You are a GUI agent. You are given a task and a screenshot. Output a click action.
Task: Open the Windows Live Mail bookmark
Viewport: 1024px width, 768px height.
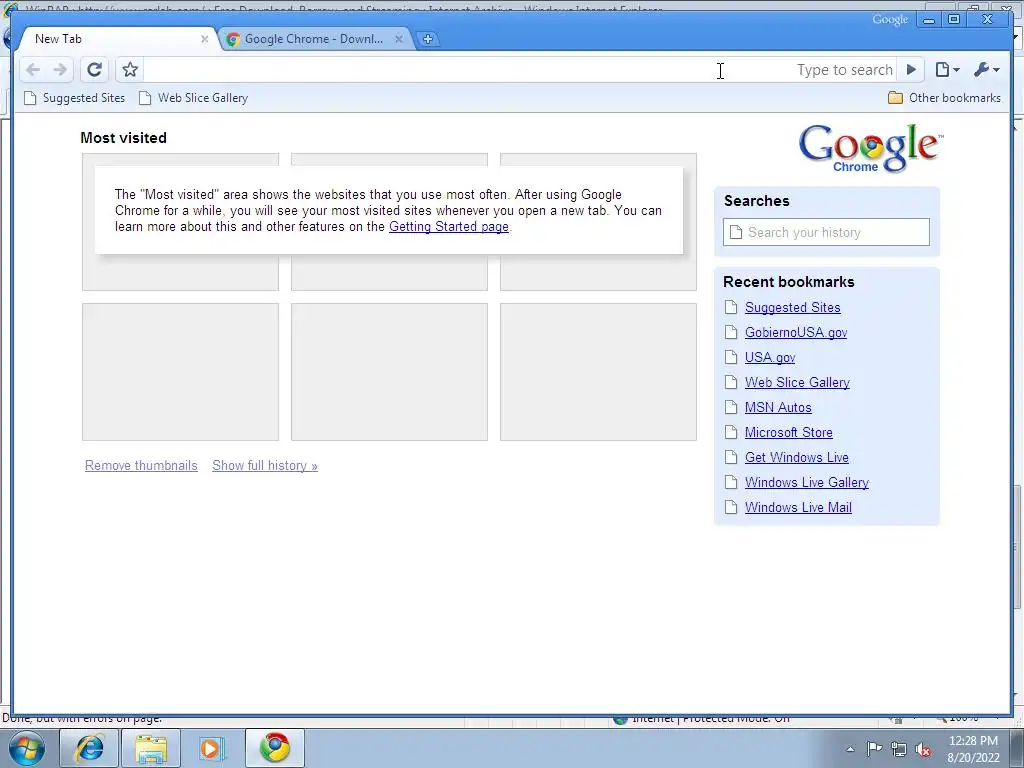coord(798,507)
